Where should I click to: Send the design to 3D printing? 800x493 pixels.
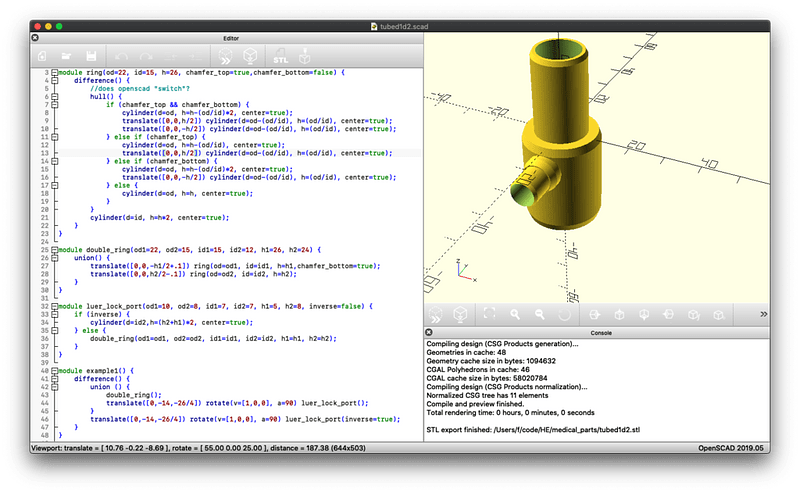coord(305,56)
